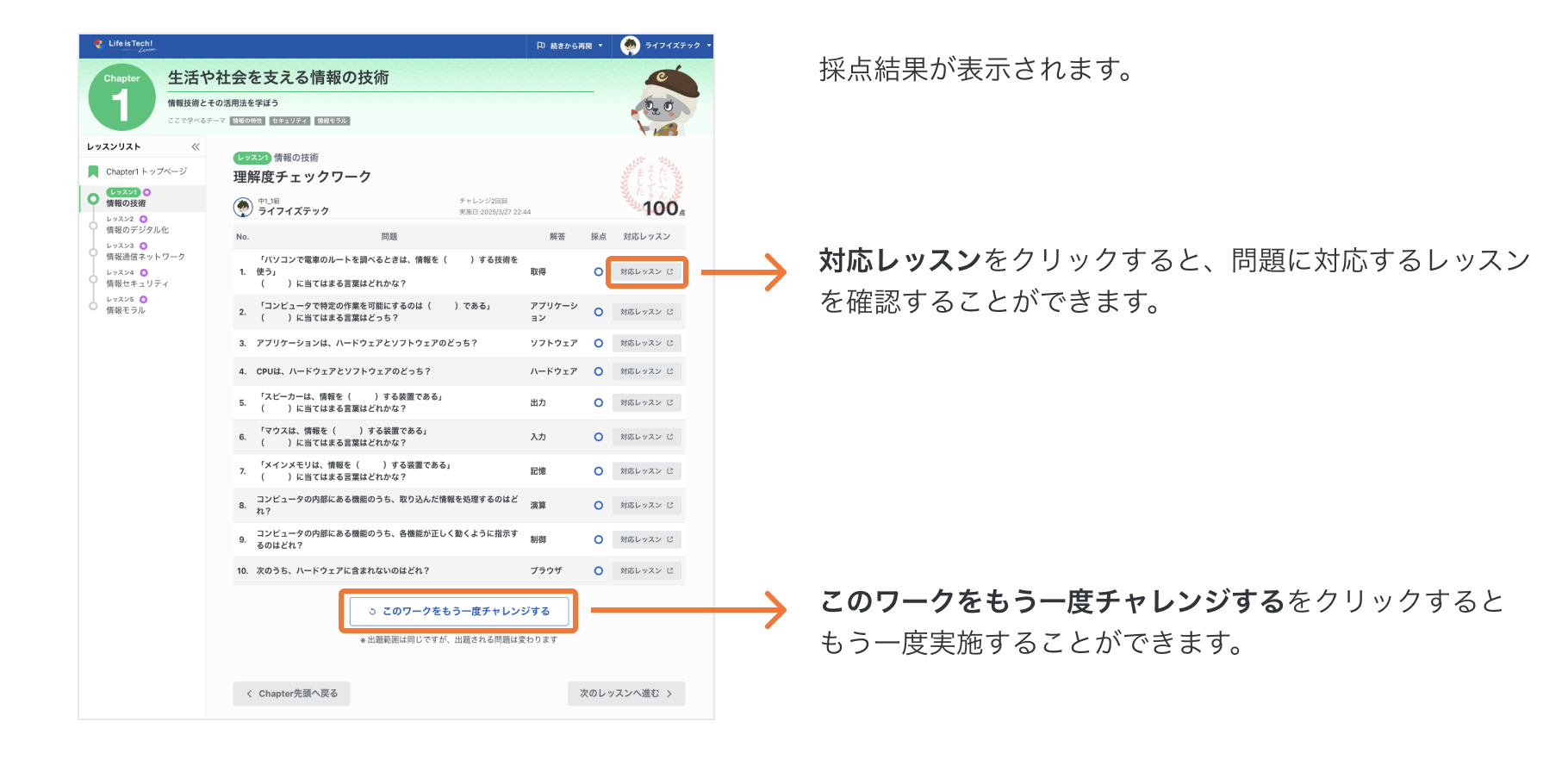Go back via Chapter先頭へ戻る button
Screen dimensions: 1568x772
[x=291, y=694]
